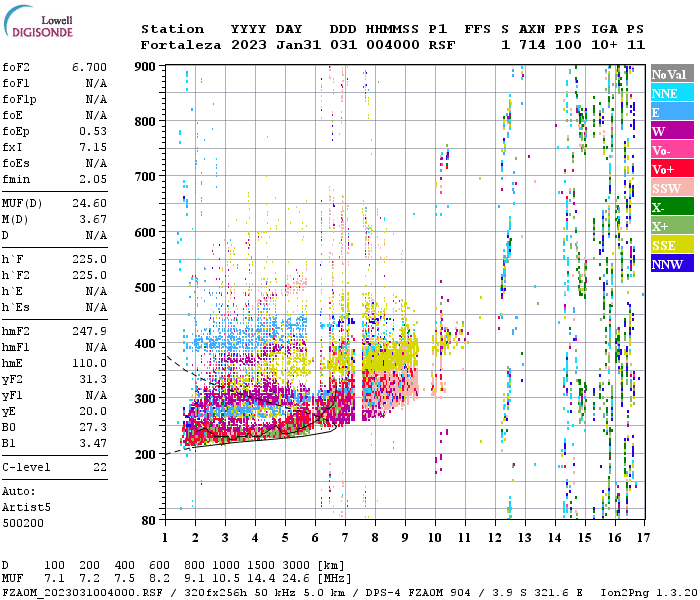Click the 900 km height axis label
This screenshot has height=600, width=700.
[145, 67]
